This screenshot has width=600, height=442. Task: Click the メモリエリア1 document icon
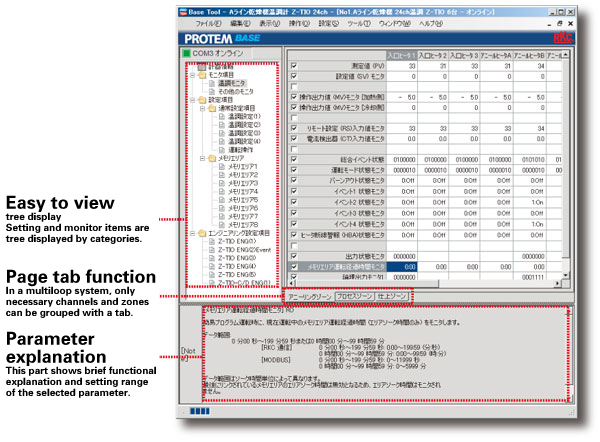point(222,167)
